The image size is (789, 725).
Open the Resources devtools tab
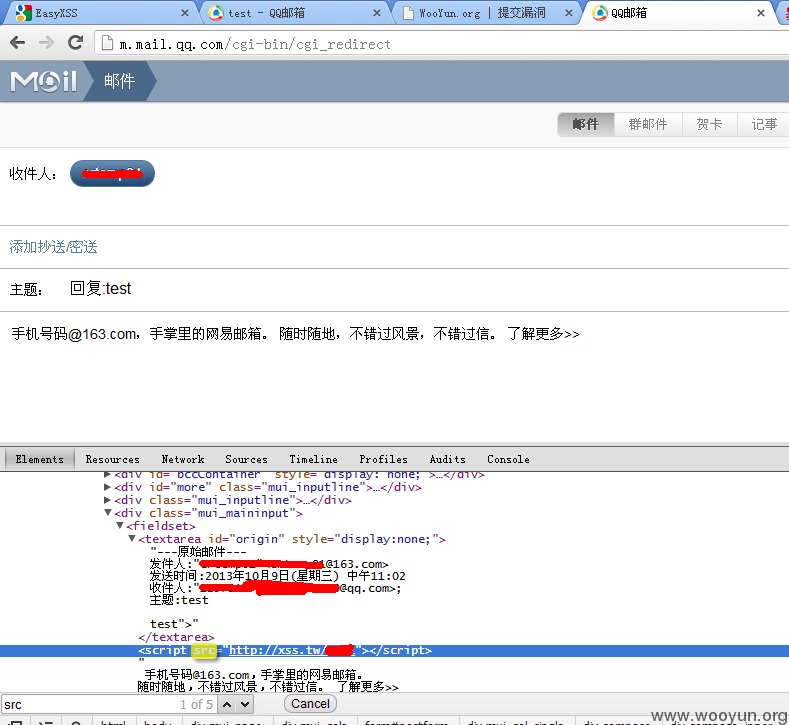click(x=112, y=459)
